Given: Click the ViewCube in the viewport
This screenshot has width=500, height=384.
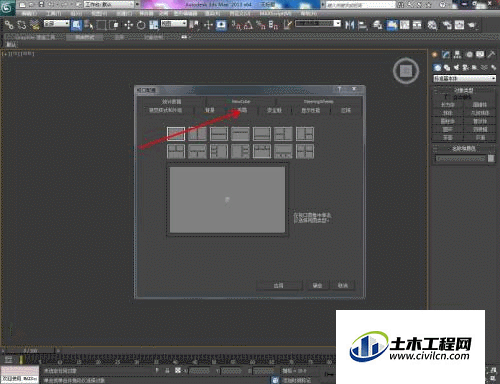Looking at the screenshot, I should (x=406, y=71).
